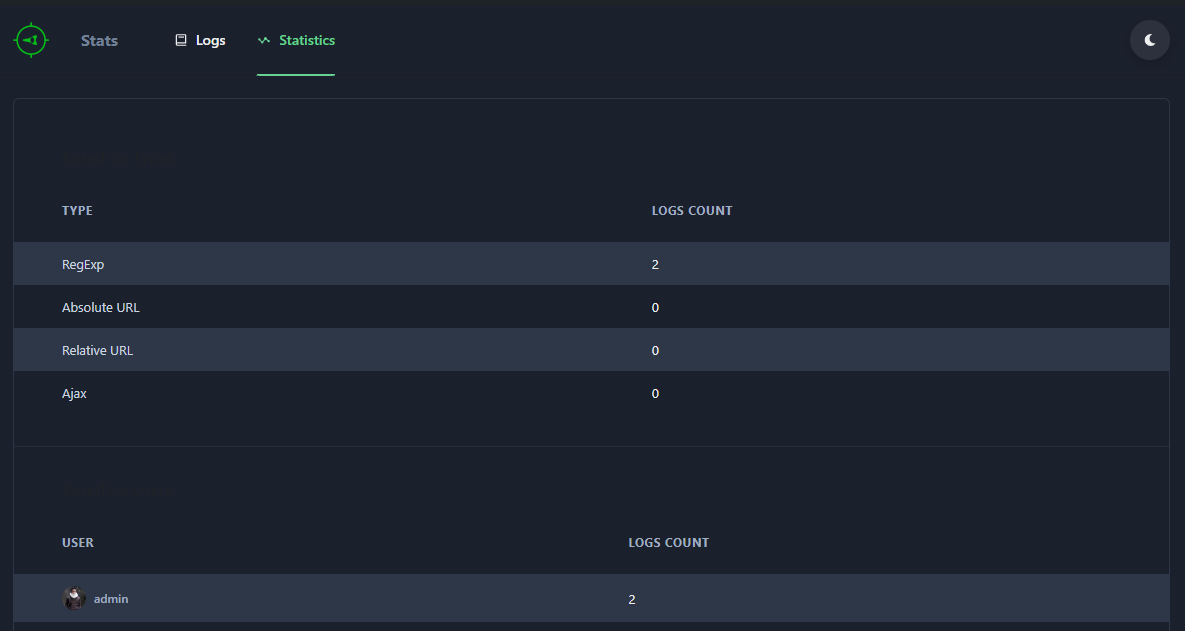
Task: Select the Relative URL row
Action: tap(591, 350)
